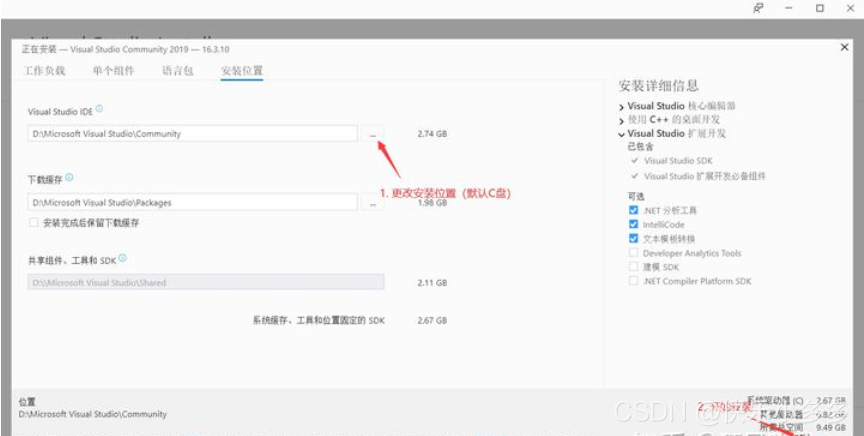Click the 2.11 GB shared components size
864x436 pixels.
pyautogui.click(x=432, y=283)
